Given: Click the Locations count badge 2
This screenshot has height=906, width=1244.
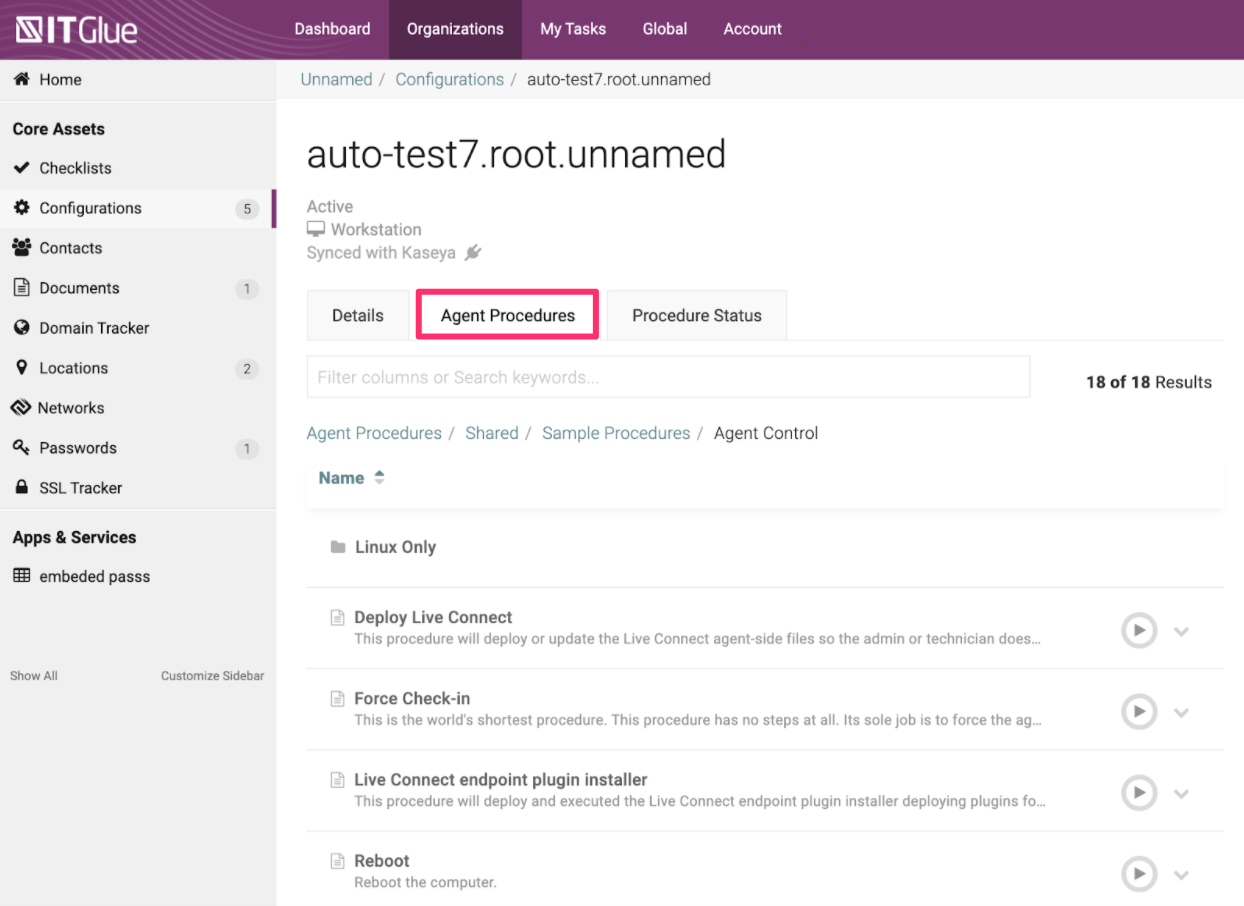Looking at the screenshot, I should coord(247,369).
